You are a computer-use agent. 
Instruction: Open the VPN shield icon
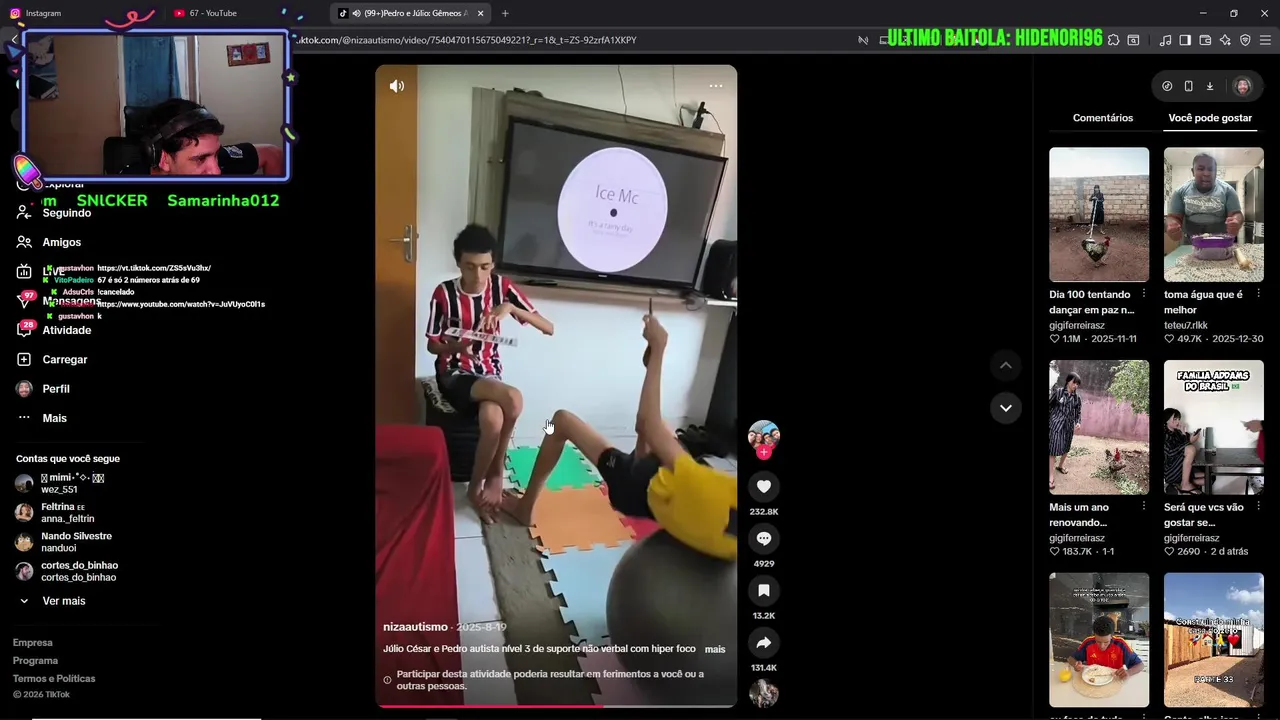click(x=1245, y=40)
